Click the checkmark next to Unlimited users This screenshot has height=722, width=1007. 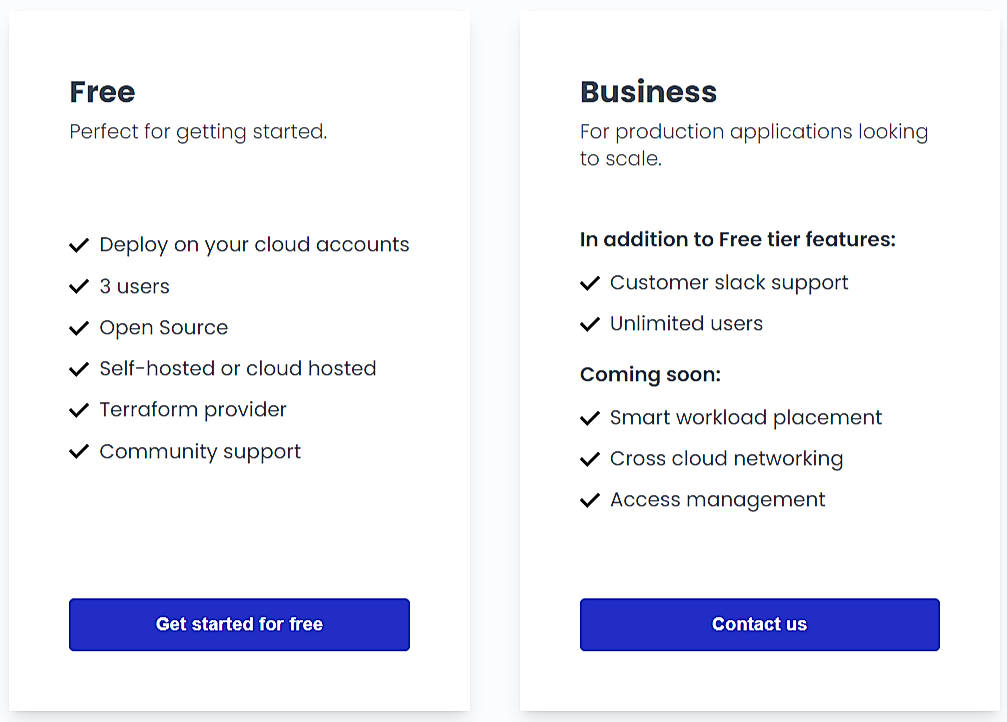590,324
